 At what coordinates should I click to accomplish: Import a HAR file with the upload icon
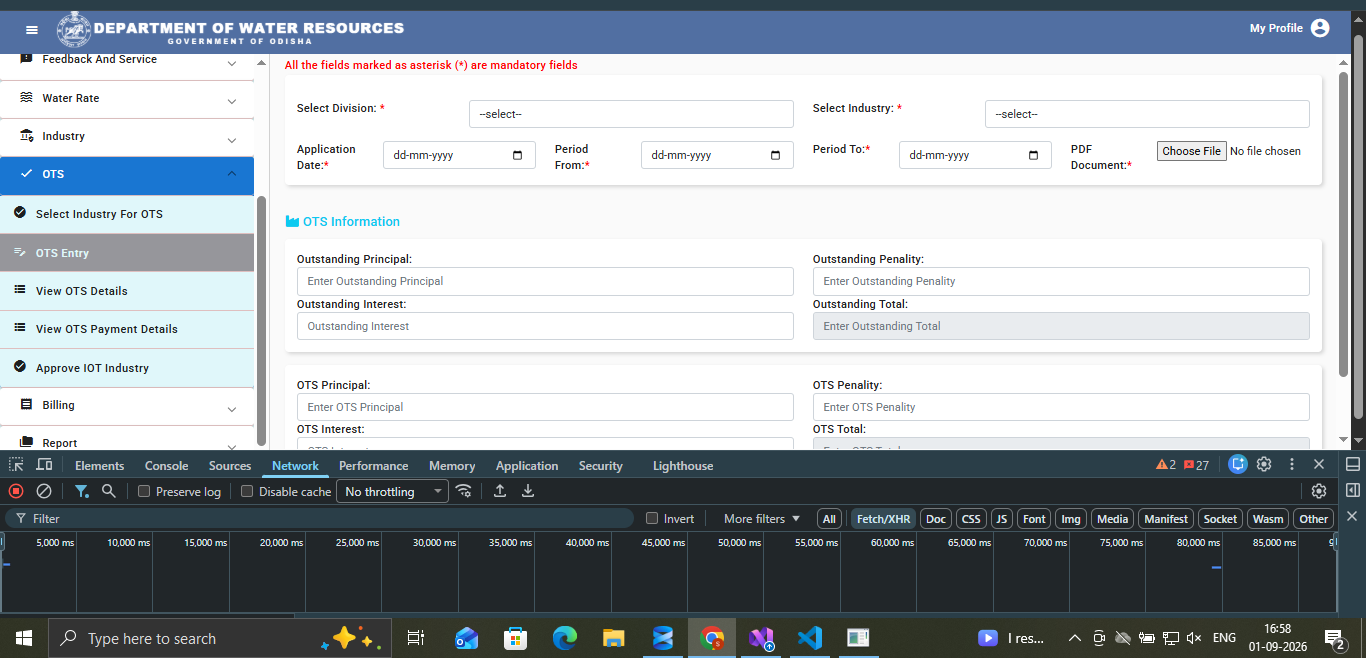[x=500, y=491]
